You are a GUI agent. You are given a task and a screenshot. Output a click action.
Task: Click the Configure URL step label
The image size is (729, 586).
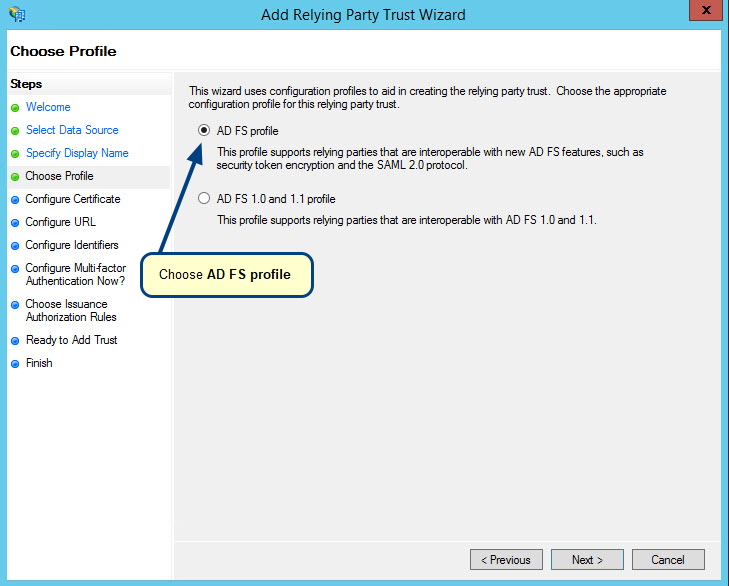(x=60, y=222)
